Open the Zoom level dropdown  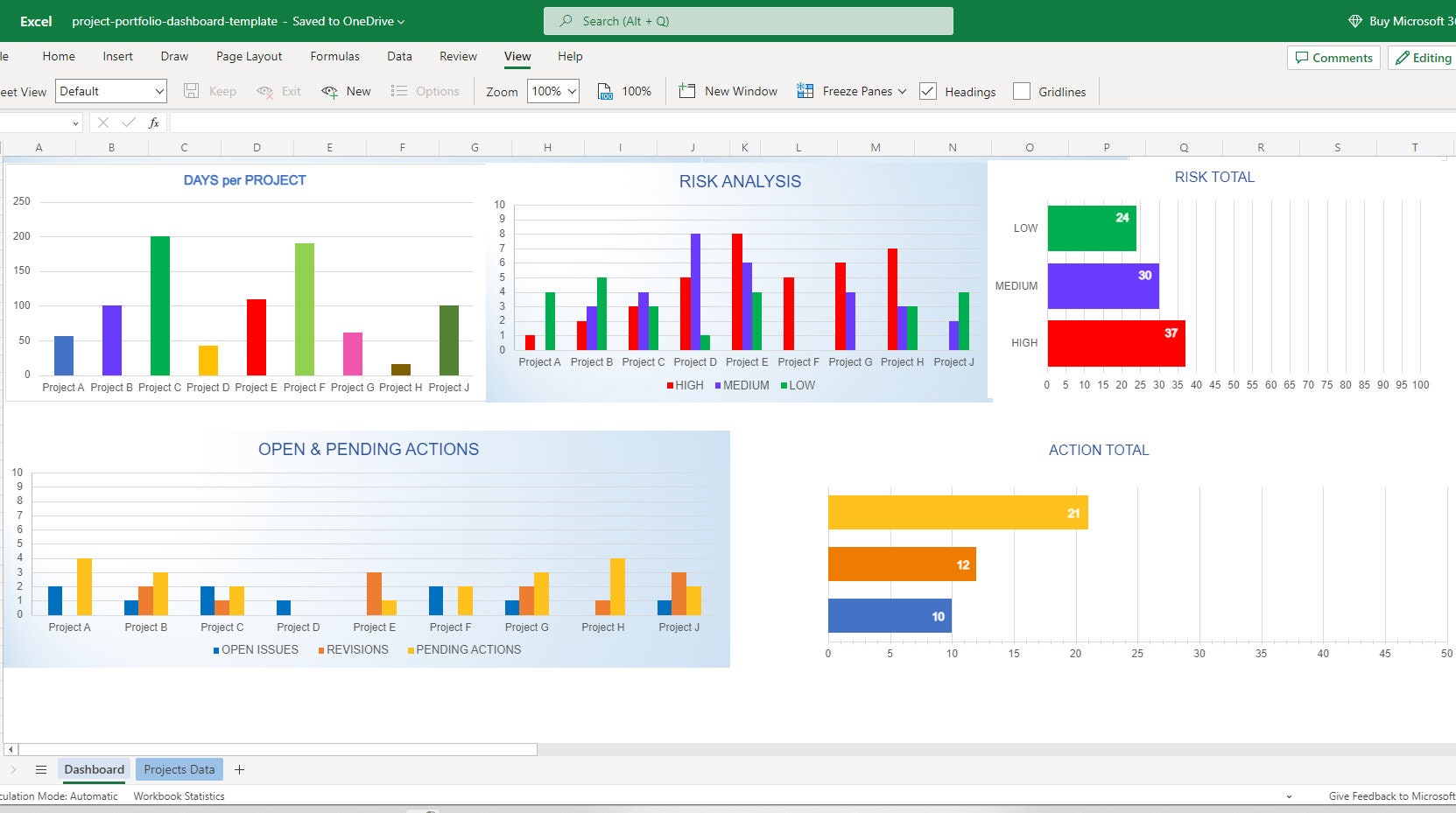coord(571,90)
